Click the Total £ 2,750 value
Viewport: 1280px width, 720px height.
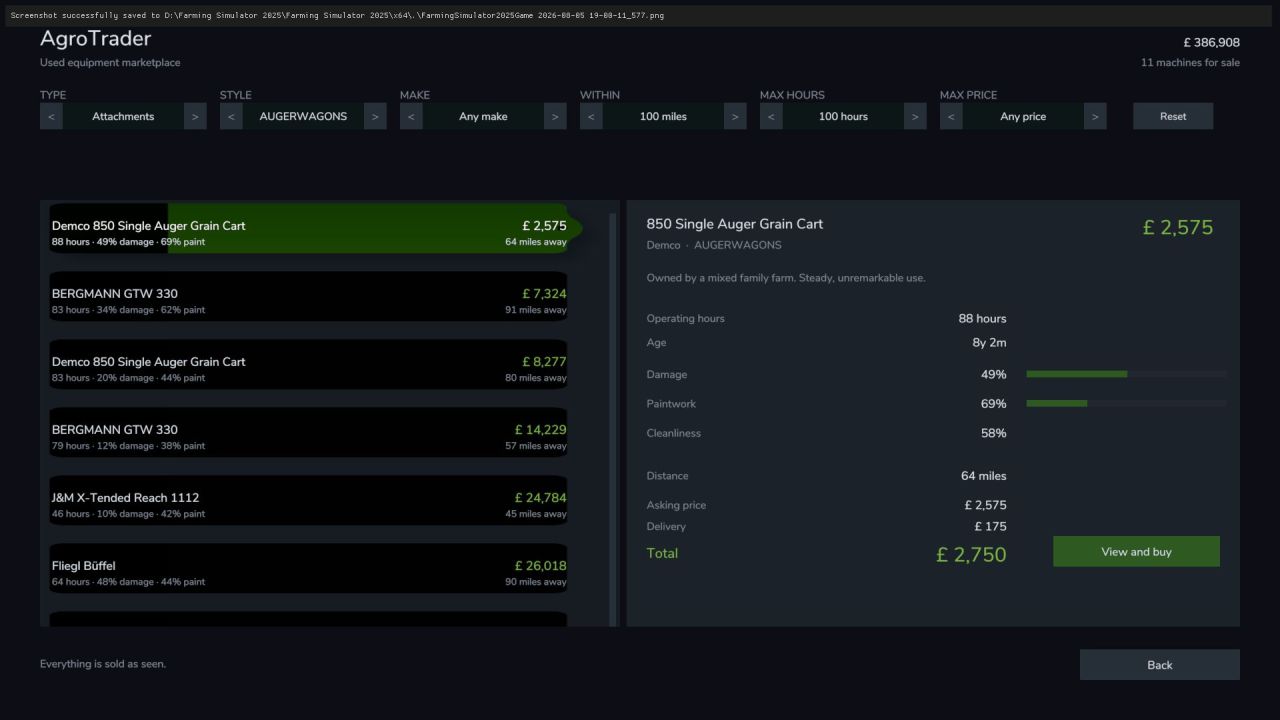(x=971, y=554)
